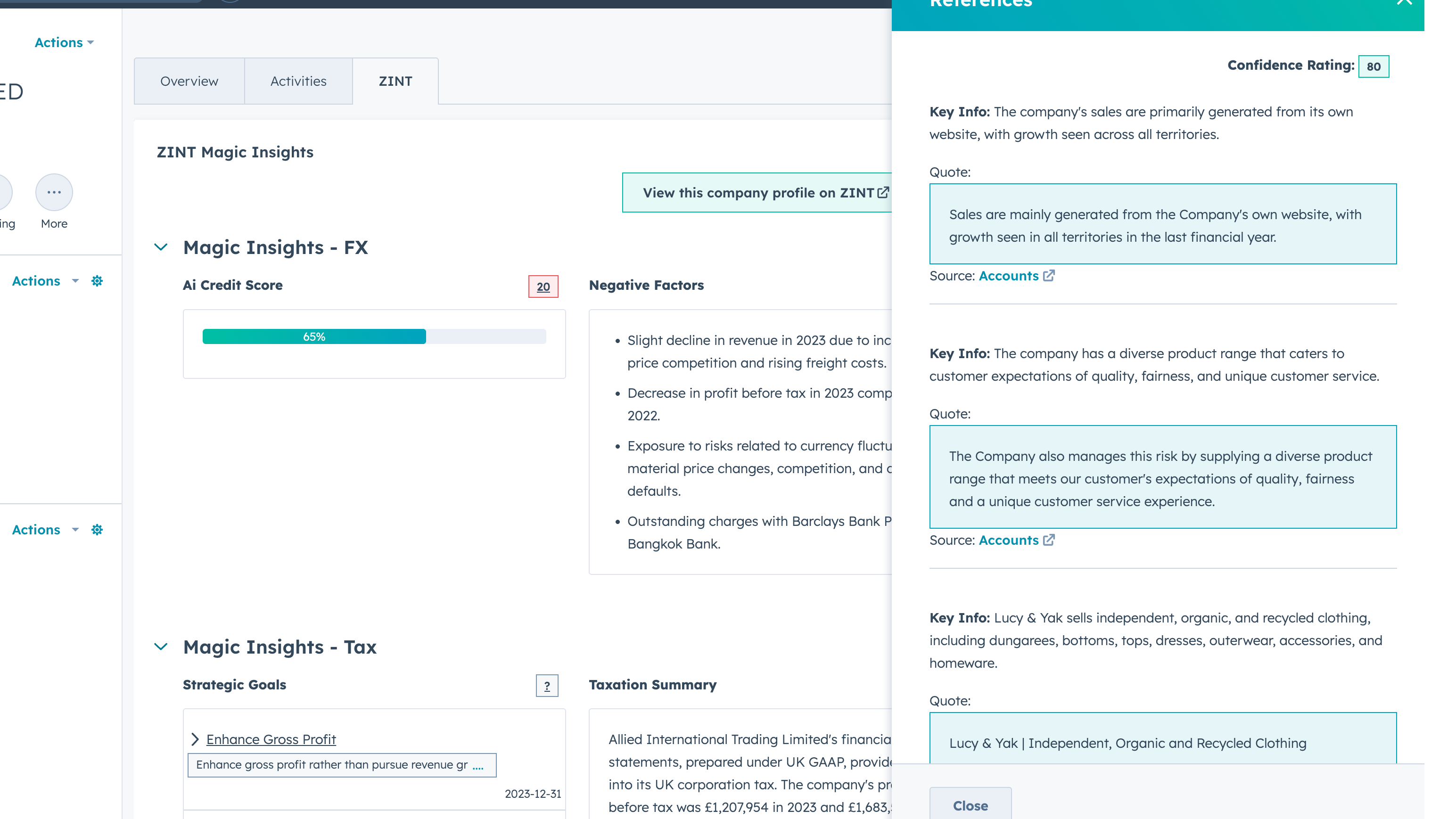Click external link icon on ZINT profile button

[883, 193]
